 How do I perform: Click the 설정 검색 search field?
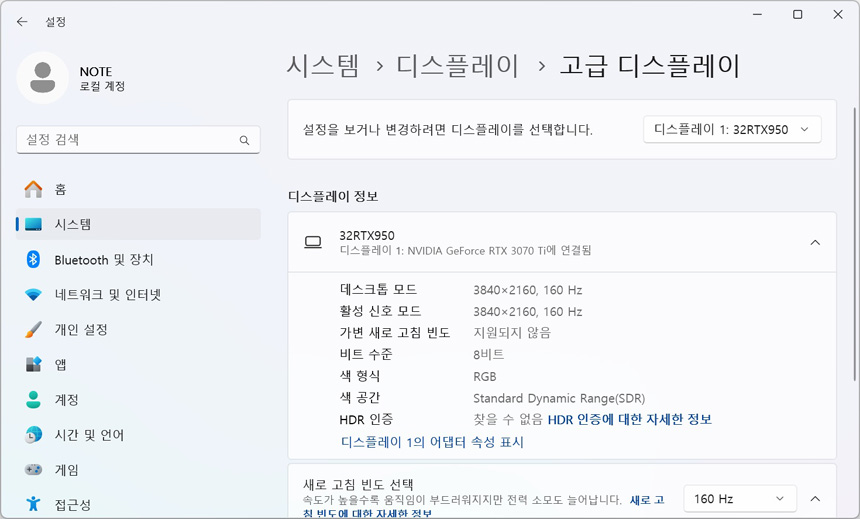pos(125,140)
